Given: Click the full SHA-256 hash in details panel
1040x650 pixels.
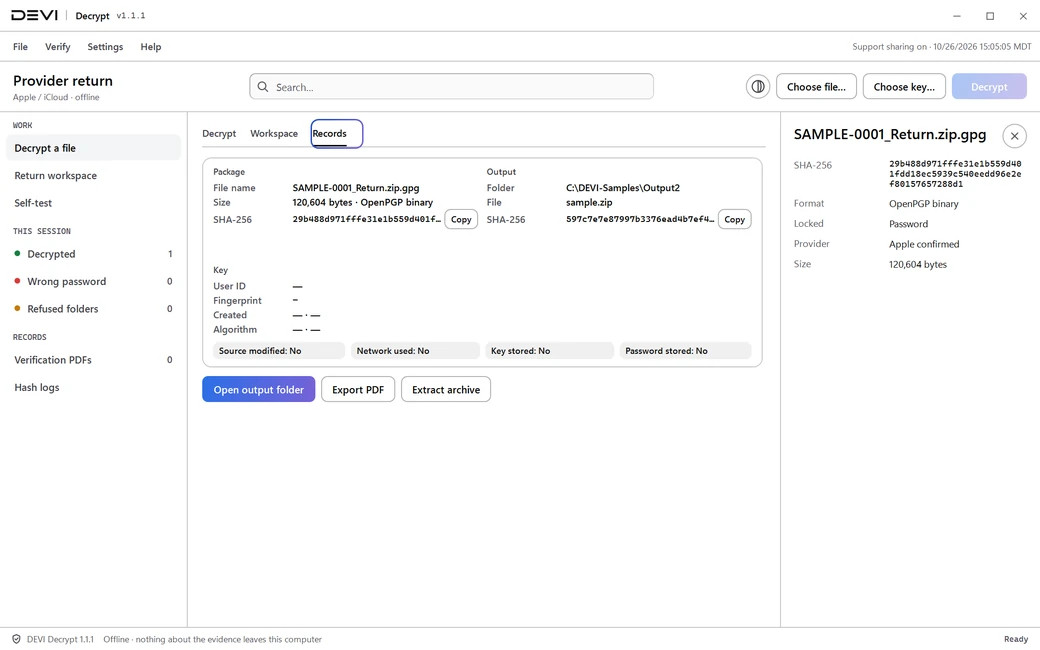Looking at the screenshot, I should (955, 174).
